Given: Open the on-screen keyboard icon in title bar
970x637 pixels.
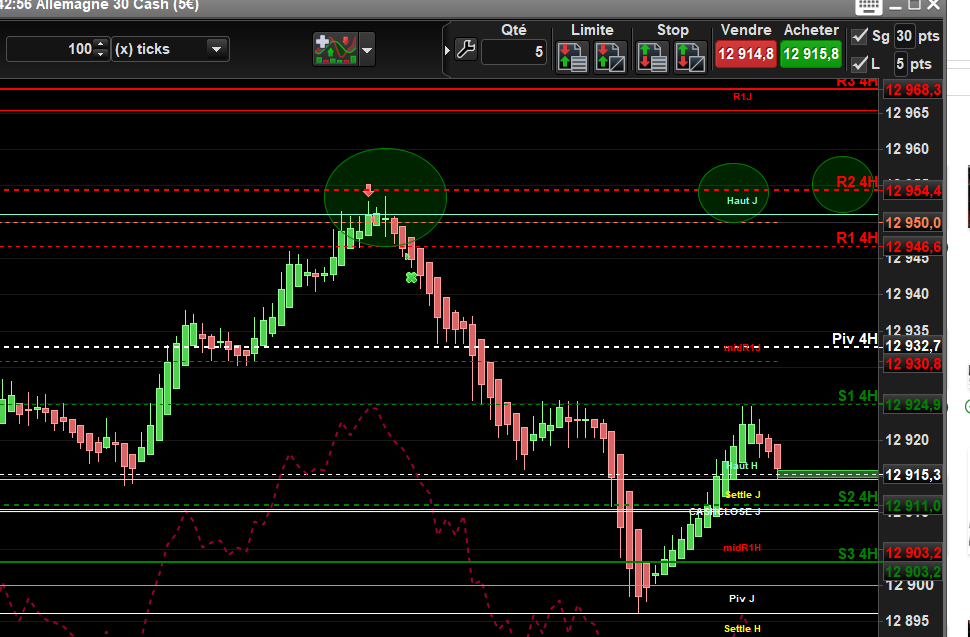Looking at the screenshot, I should click(x=869, y=6).
